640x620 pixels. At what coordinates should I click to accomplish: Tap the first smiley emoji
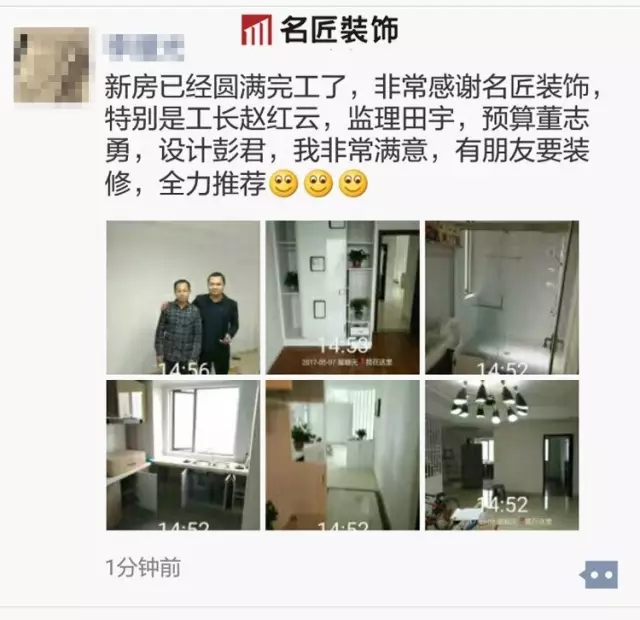[x=284, y=183]
